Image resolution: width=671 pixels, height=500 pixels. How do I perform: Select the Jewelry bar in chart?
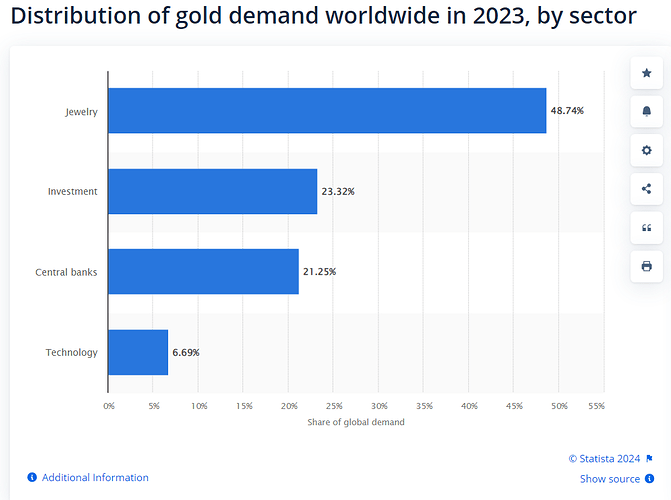pos(327,111)
